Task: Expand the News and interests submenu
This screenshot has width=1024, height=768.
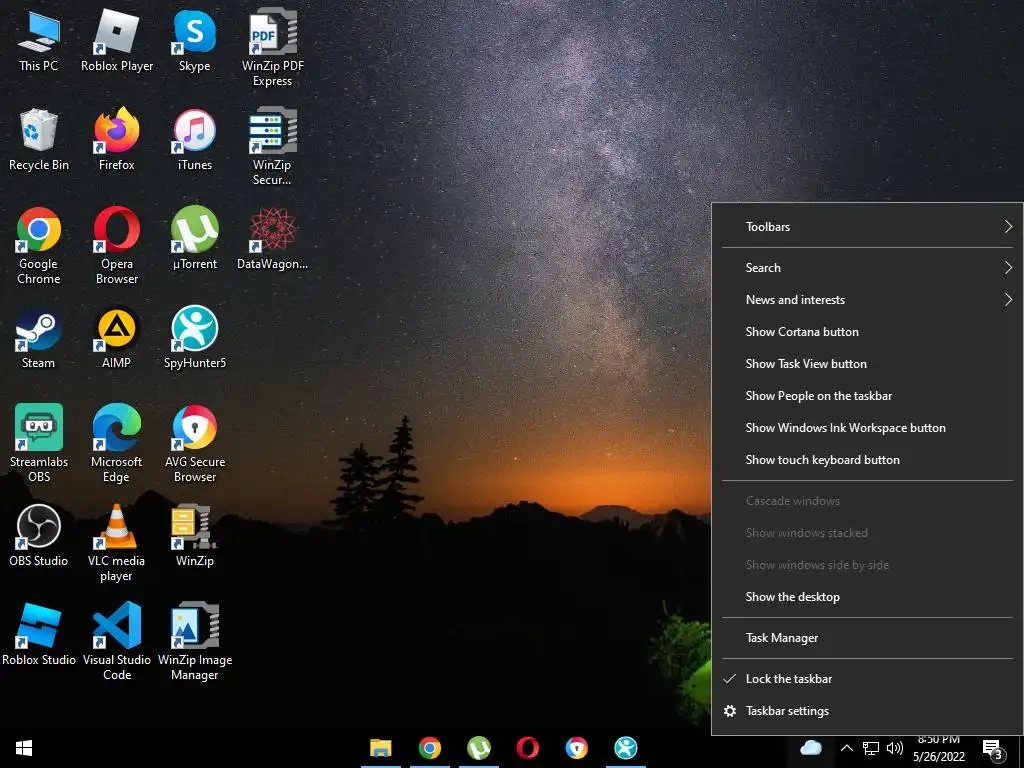Action: click(867, 300)
